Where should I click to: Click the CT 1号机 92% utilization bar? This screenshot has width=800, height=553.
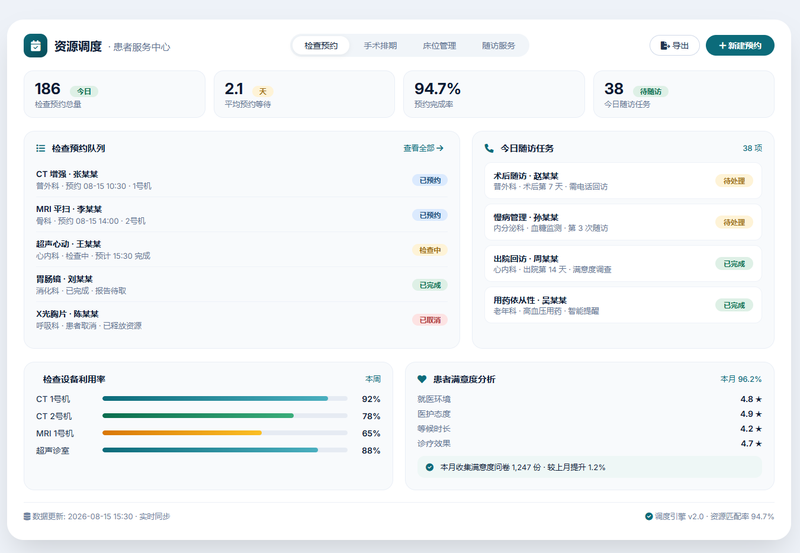coord(225,398)
